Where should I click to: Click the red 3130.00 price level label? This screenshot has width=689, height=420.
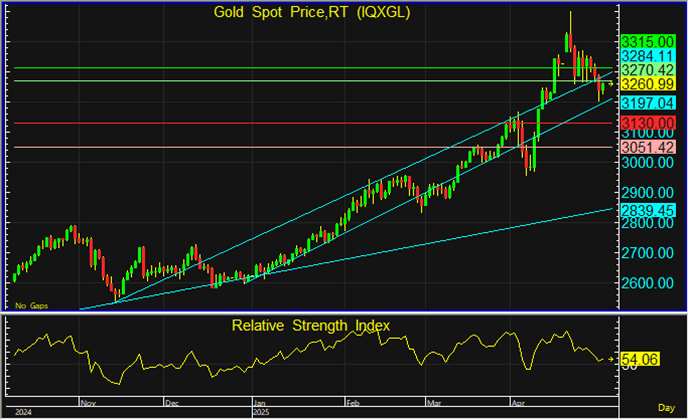(647, 122)
